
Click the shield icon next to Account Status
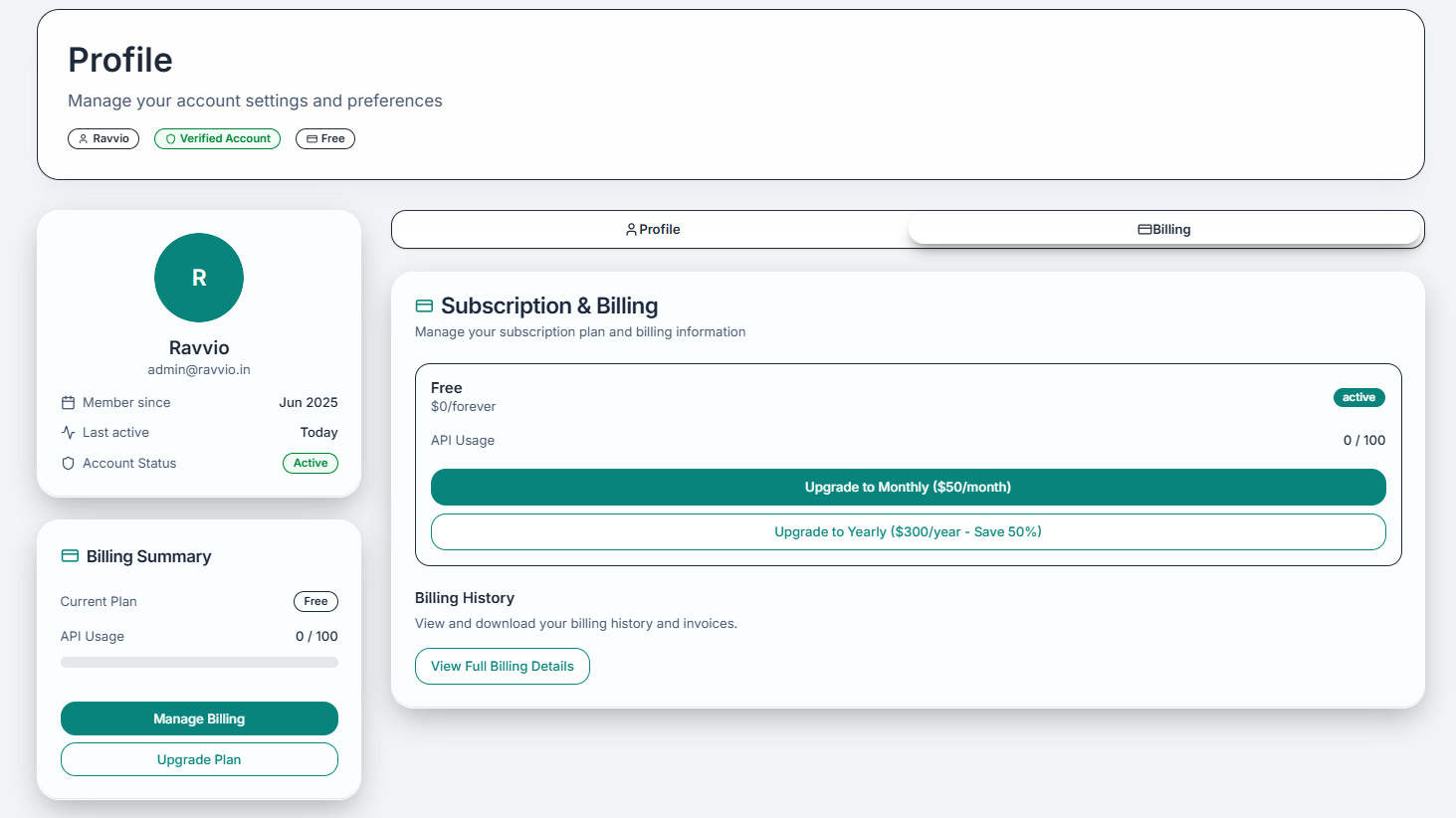(67, 463)
